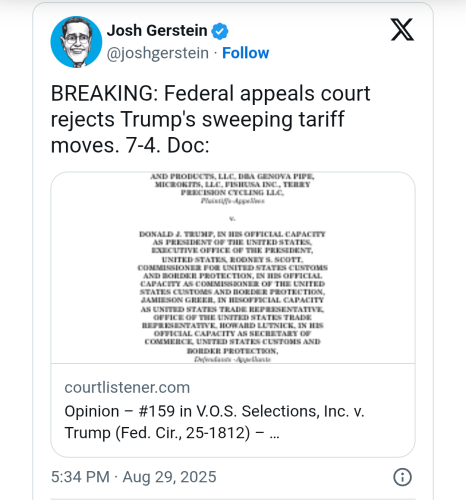The image size is (466, 500).
Task: Click '7-4. Doc:' line of the tweet
Action: coord(168,146)
